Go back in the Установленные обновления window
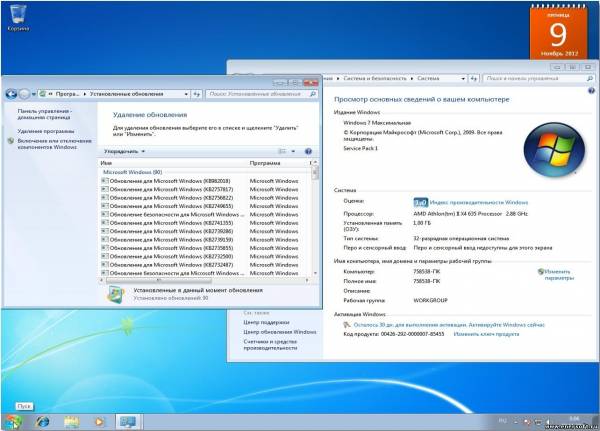This screenshot has height=431, width=600. [x=11, y=94]
